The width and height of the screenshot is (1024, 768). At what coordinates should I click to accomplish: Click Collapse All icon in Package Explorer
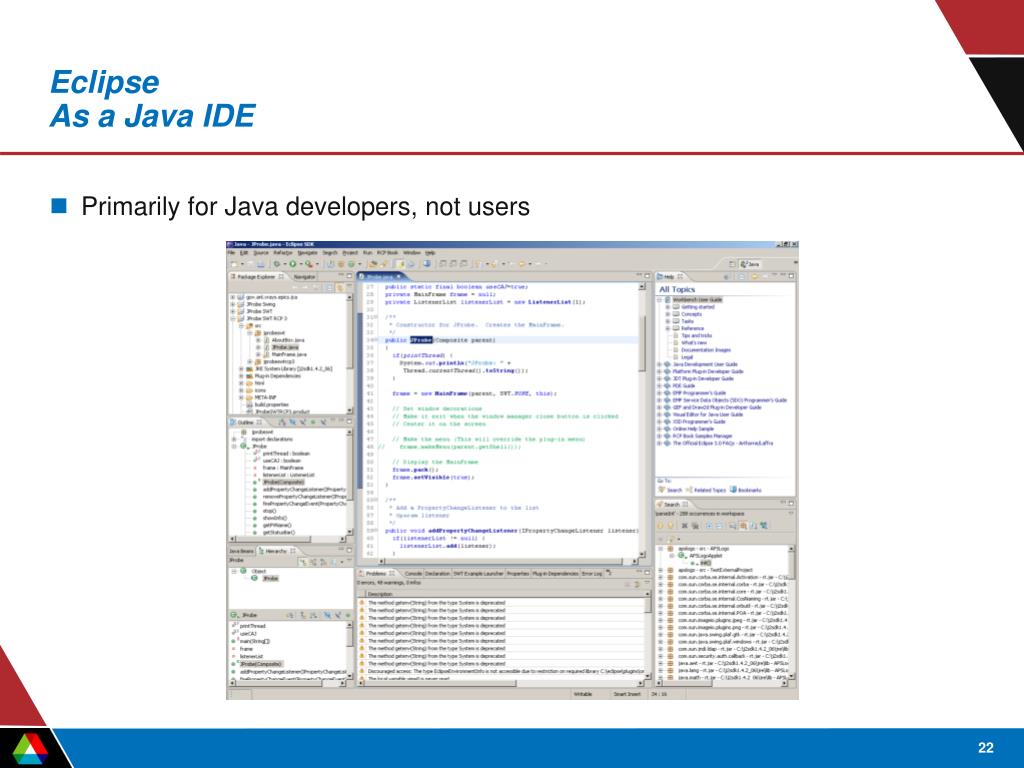328,287
